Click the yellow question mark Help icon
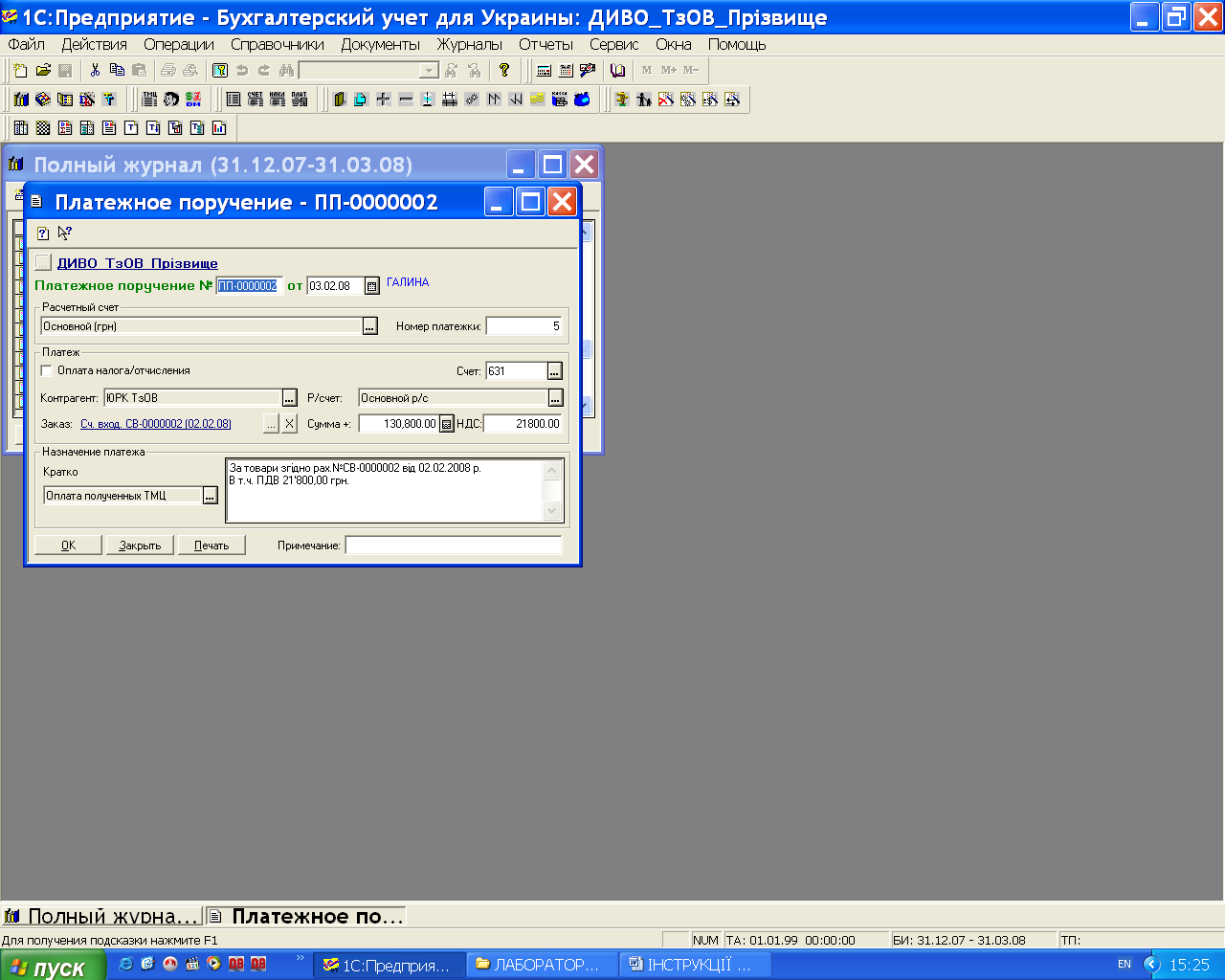Screen dimensions: 1225x980 click(x=504, y=70)
